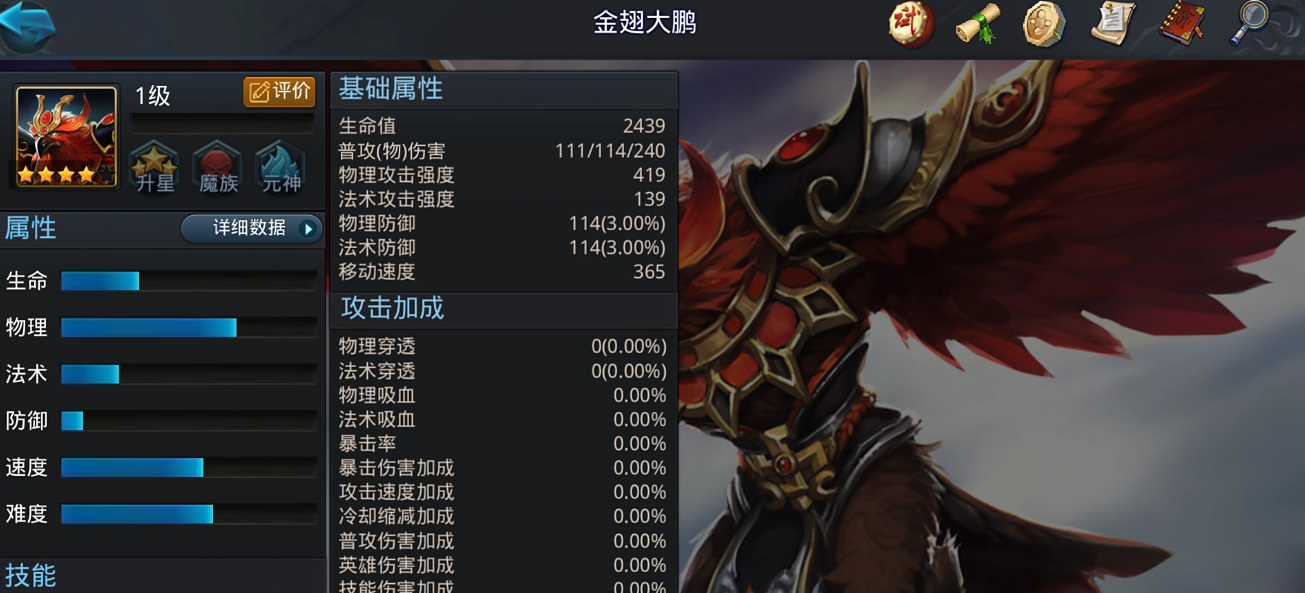
Task: Click the hero portrait thumbnail
Action: (x=66, y=136)
